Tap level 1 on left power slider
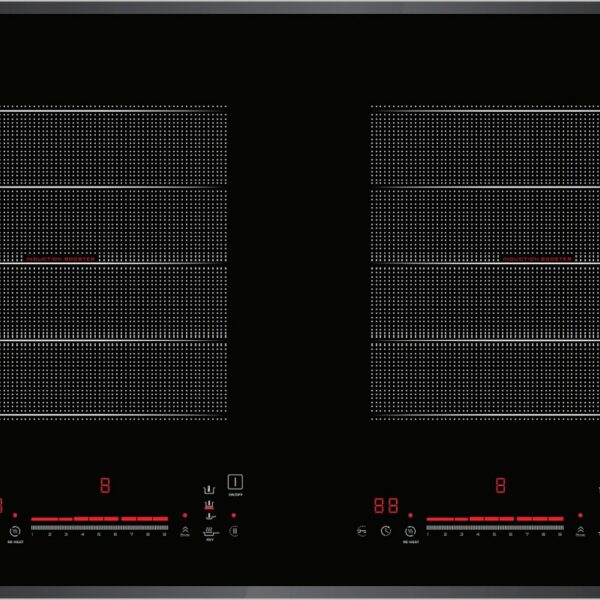 click(x=32, y=527)
